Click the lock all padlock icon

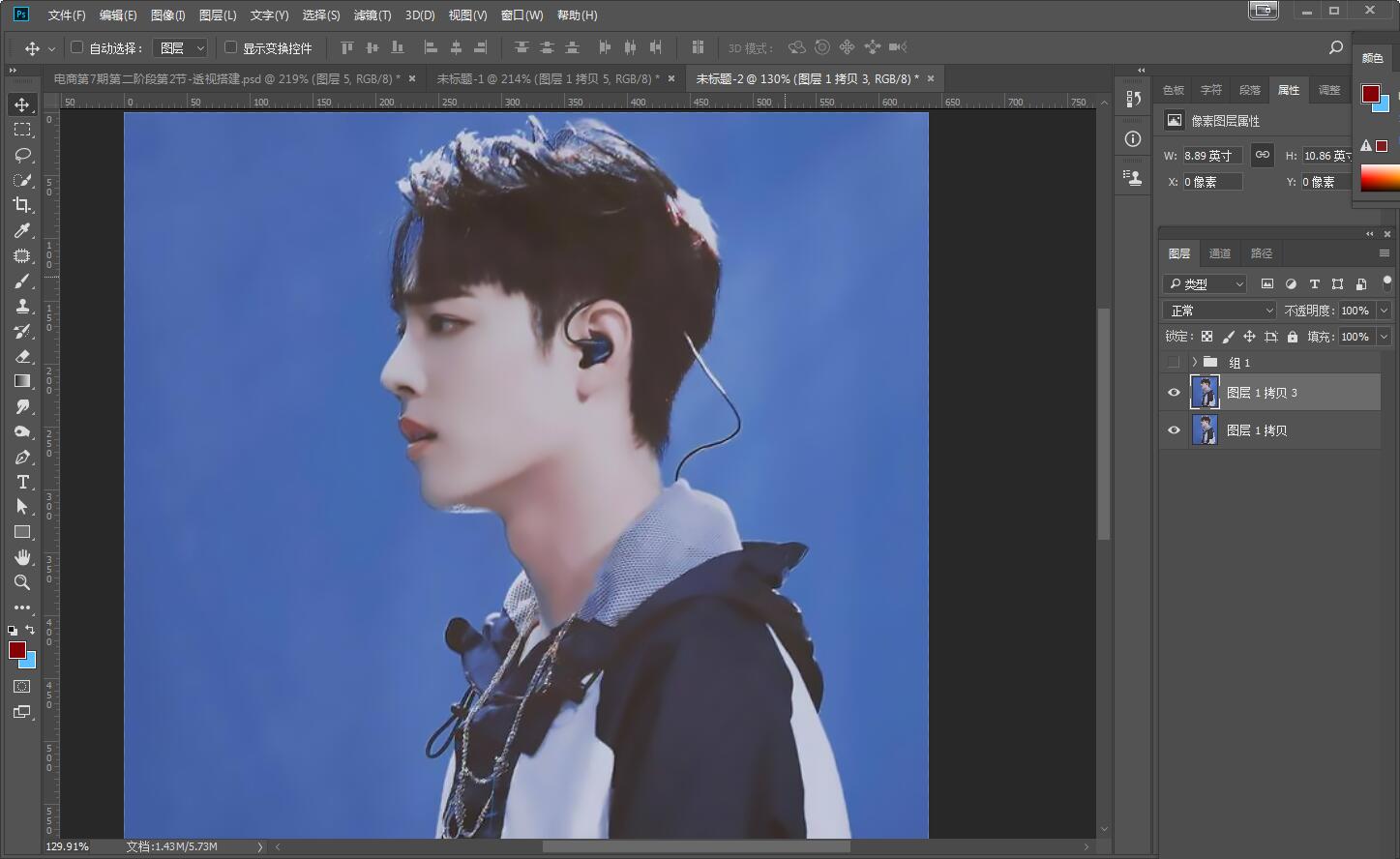click(1293, 337)
